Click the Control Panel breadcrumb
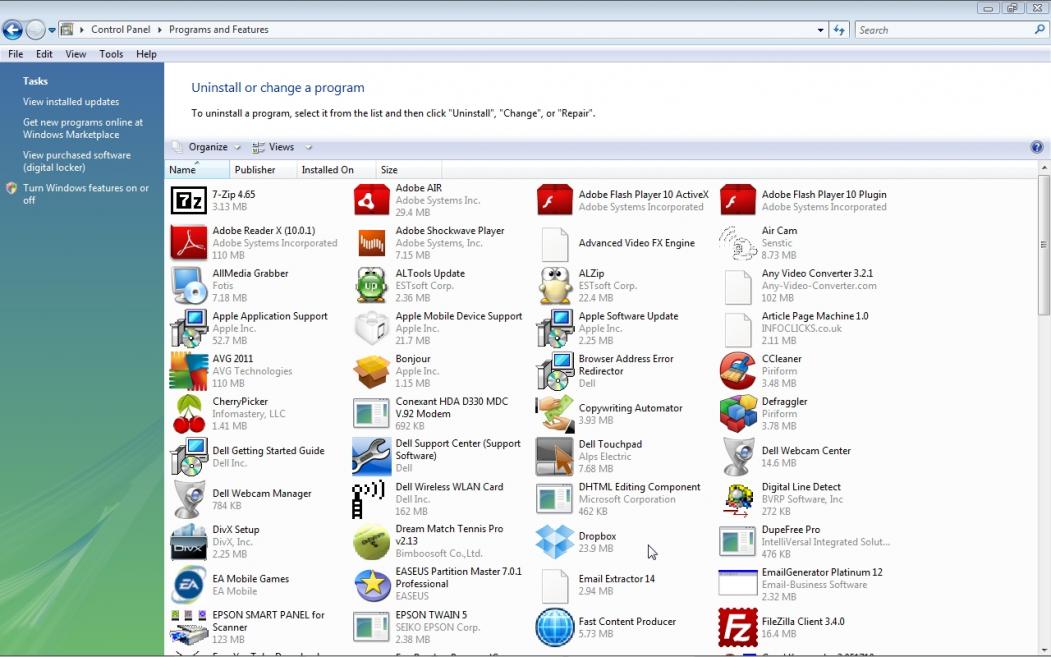 [x=121, y=29]
